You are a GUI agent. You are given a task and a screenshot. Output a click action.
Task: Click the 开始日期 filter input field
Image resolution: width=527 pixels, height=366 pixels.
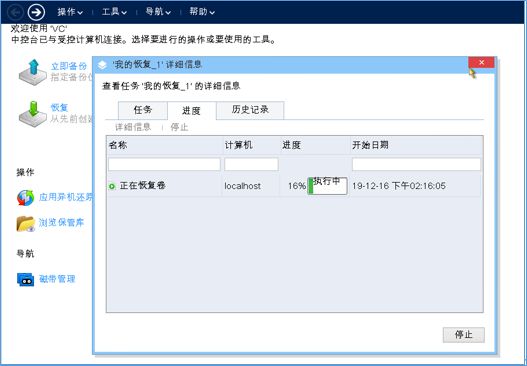tap(416, 164)
